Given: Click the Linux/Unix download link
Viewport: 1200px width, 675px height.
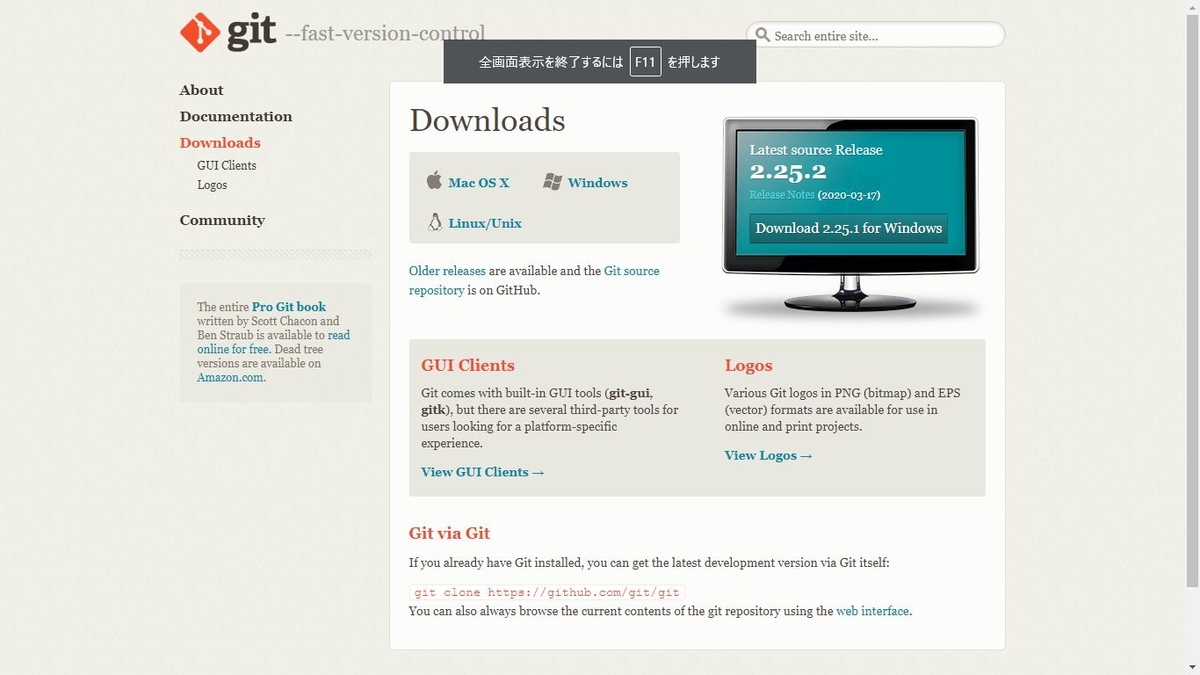Looking at the screenshot, I should (485, 223).
